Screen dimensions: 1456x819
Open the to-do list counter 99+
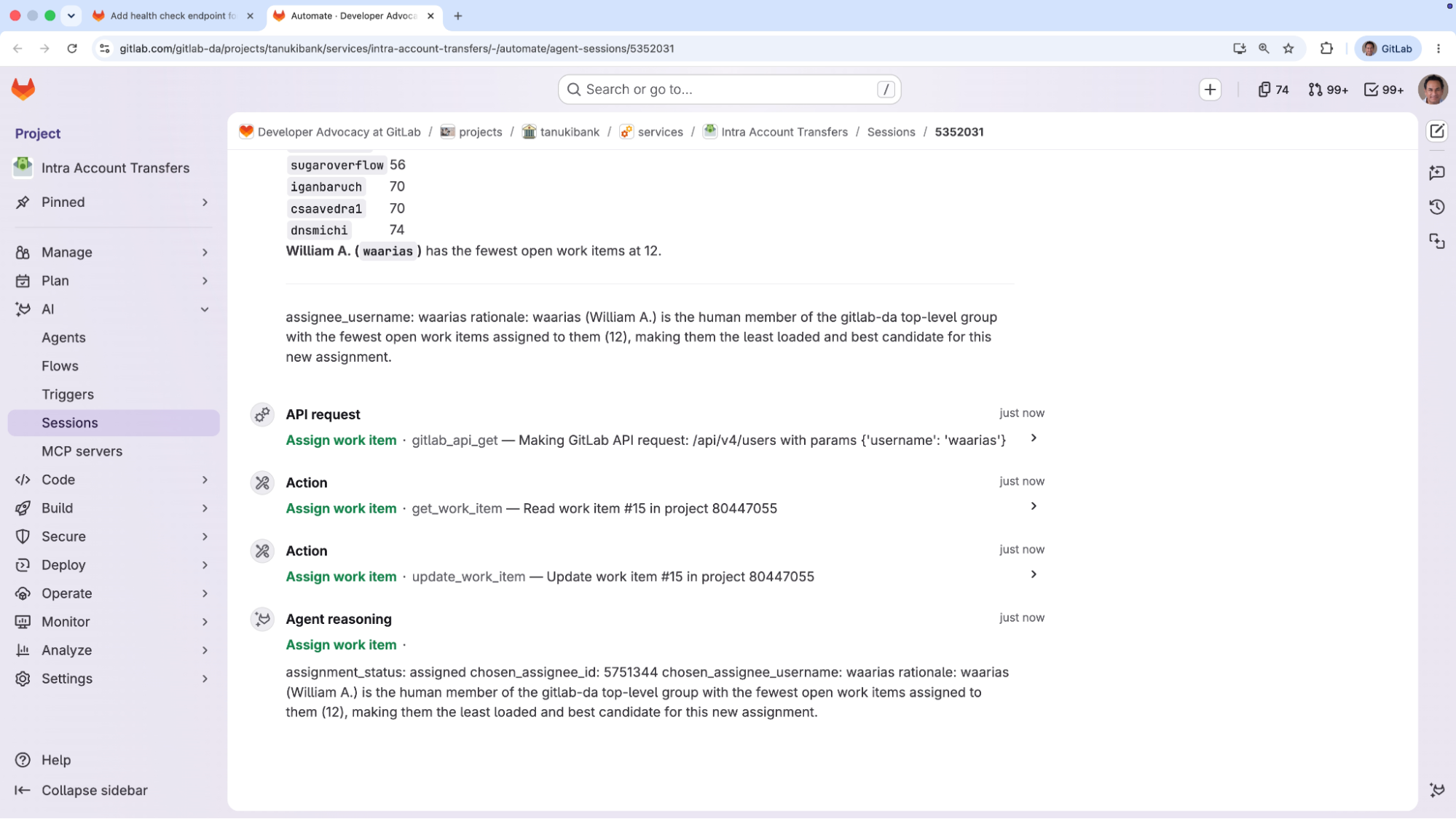pos(1383,90)
